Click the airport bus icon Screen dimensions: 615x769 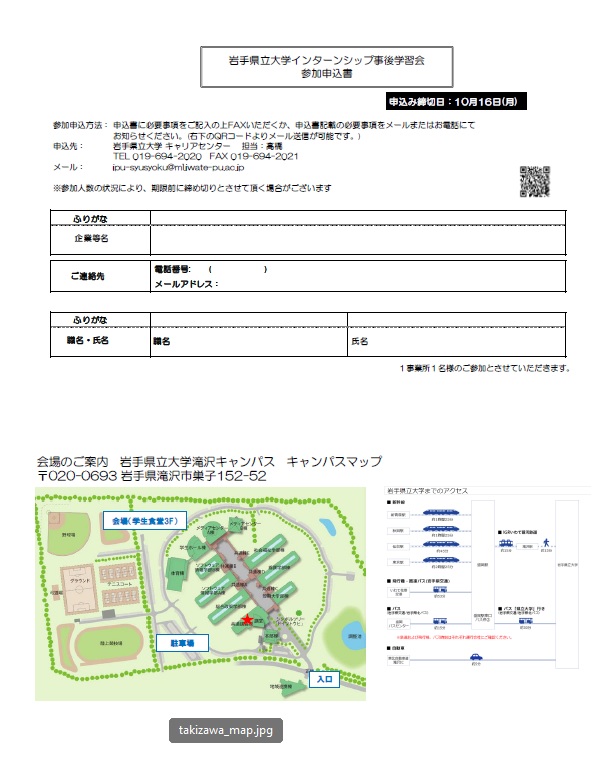439,590
